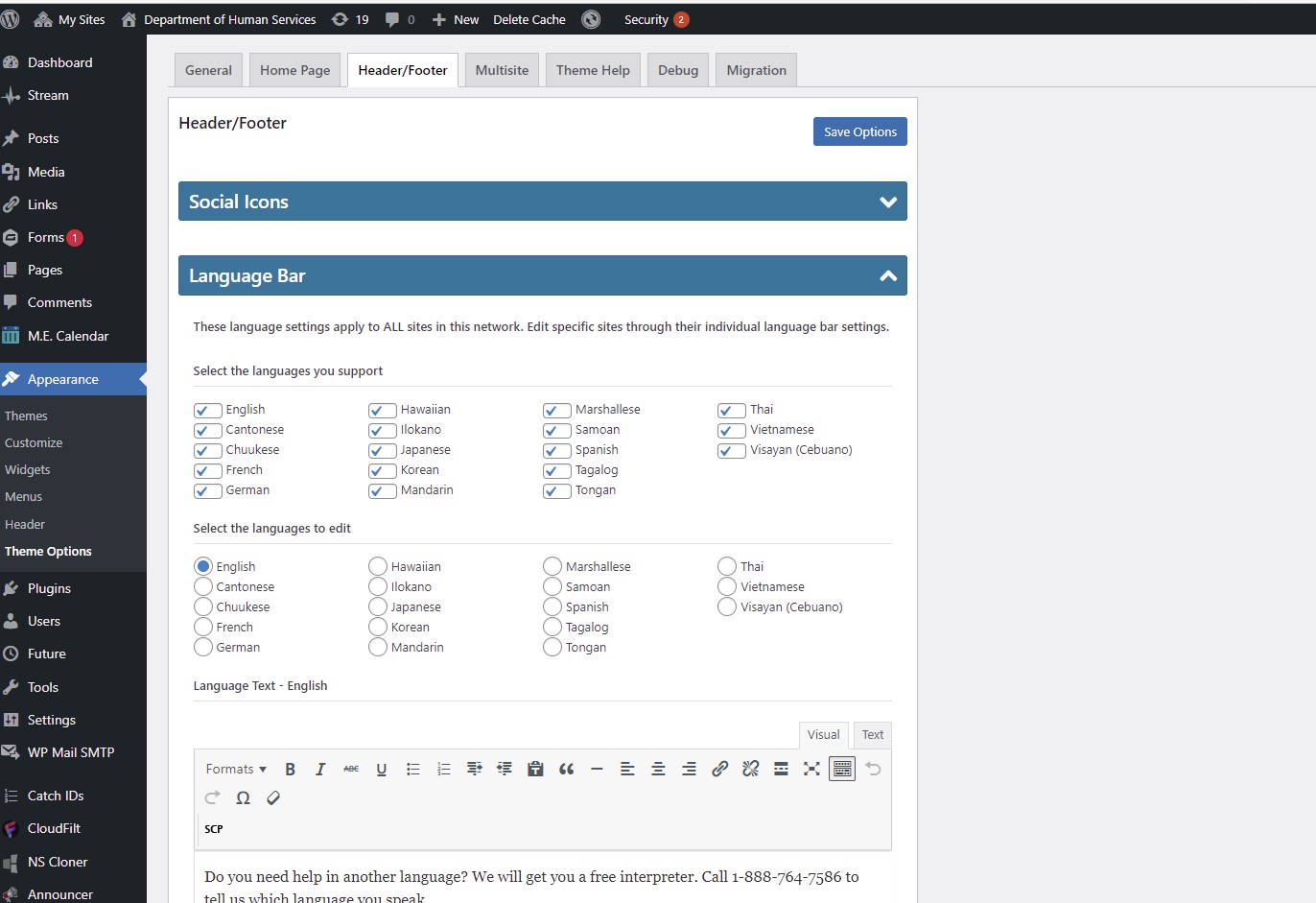The width and height of the screenshot is (1316, 903).
Task: Center align text in the editor
Action: coord(658,769)
